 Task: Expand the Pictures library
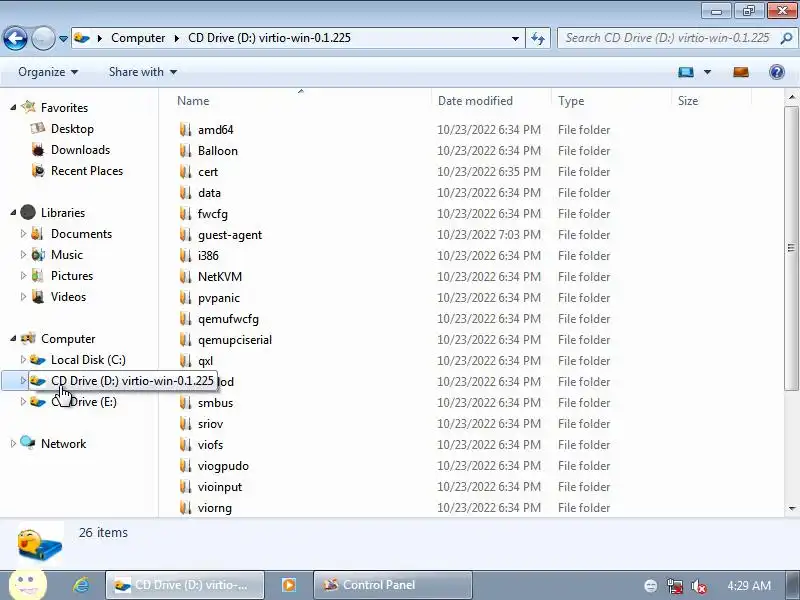coord(23,276)
